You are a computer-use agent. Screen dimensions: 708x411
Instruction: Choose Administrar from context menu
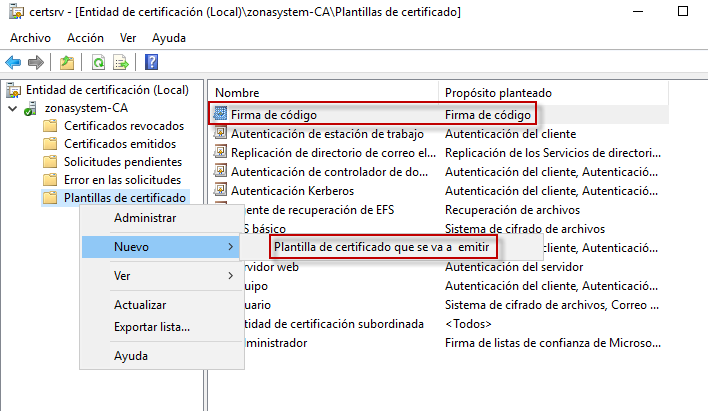[145, 218]
